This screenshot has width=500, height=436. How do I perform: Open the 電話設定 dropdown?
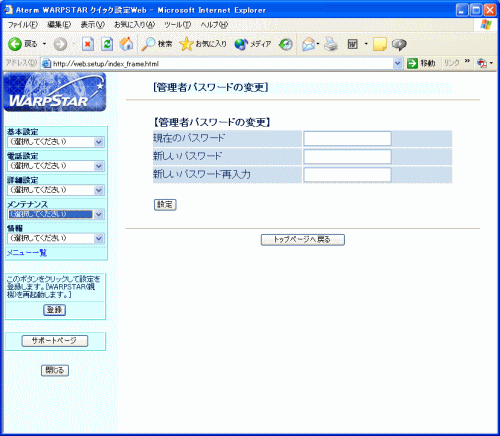pyautogui.click(x=56, y=166)
